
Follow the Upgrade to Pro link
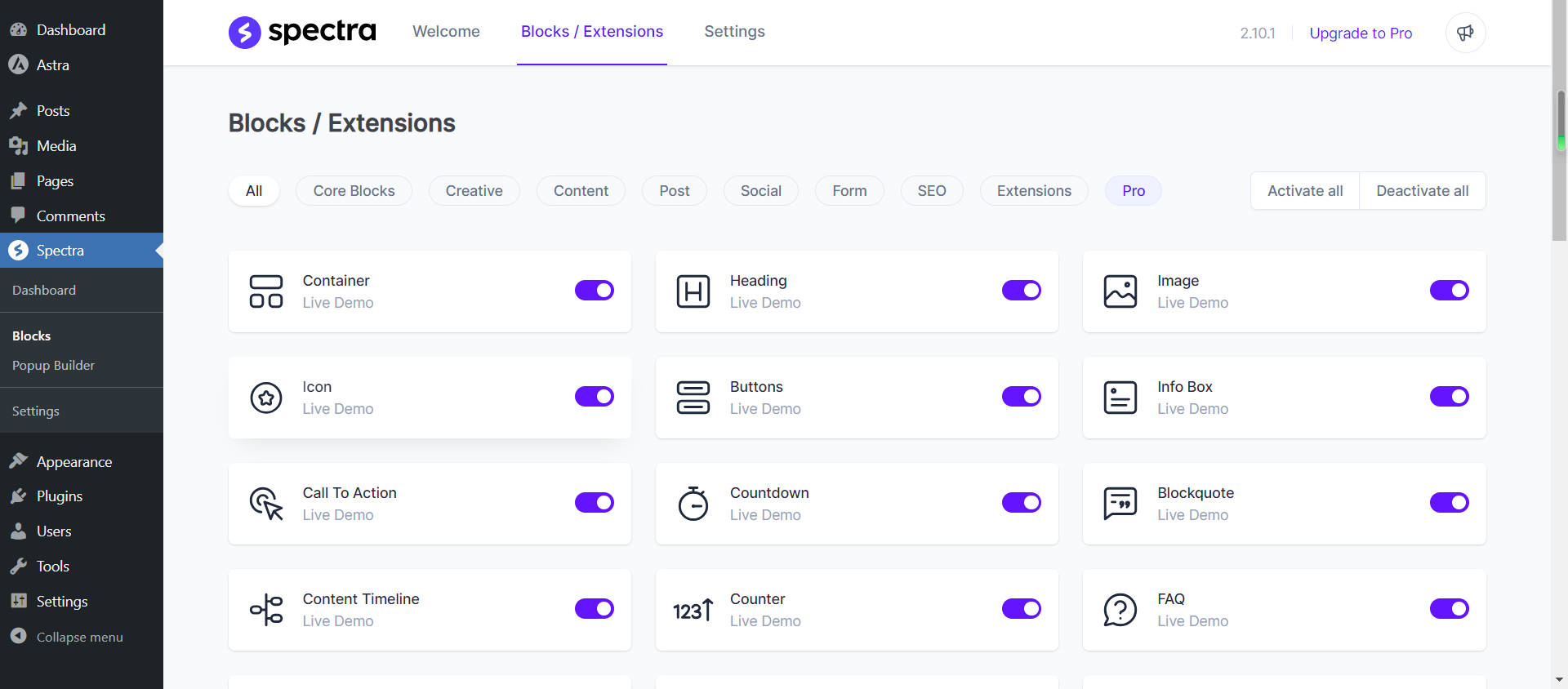(1361, 33)
